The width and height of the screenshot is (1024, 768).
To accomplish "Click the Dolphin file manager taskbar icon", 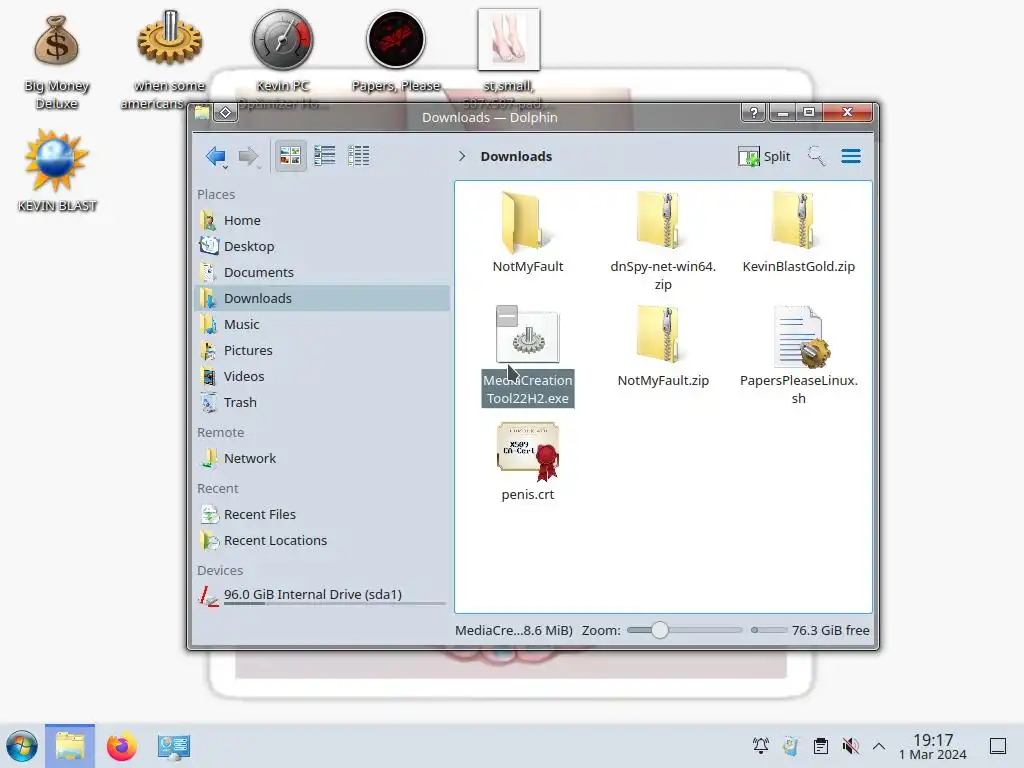I will [x=70, y=746].
